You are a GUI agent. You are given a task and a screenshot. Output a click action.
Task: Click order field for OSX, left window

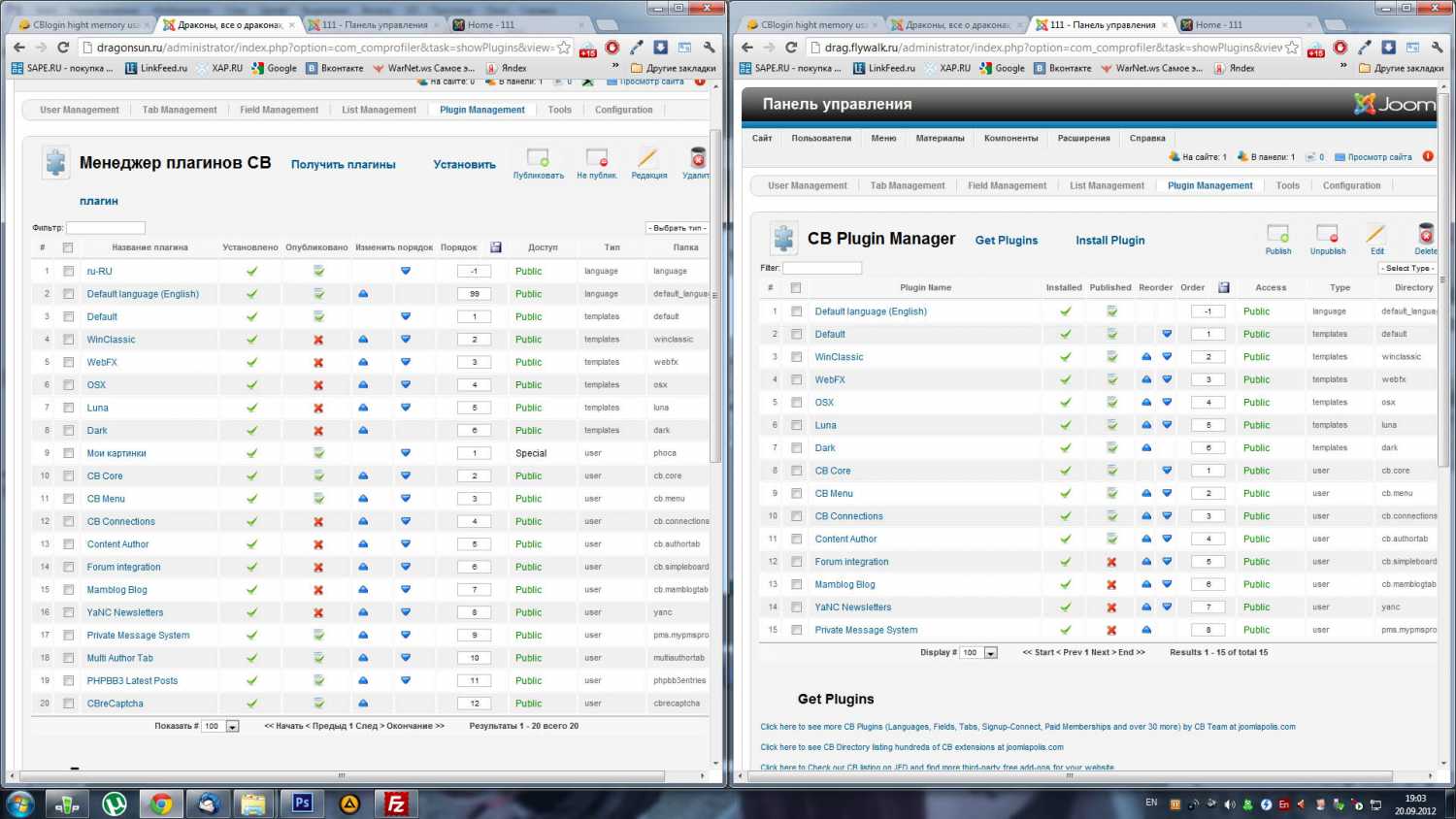click(475, 385)
